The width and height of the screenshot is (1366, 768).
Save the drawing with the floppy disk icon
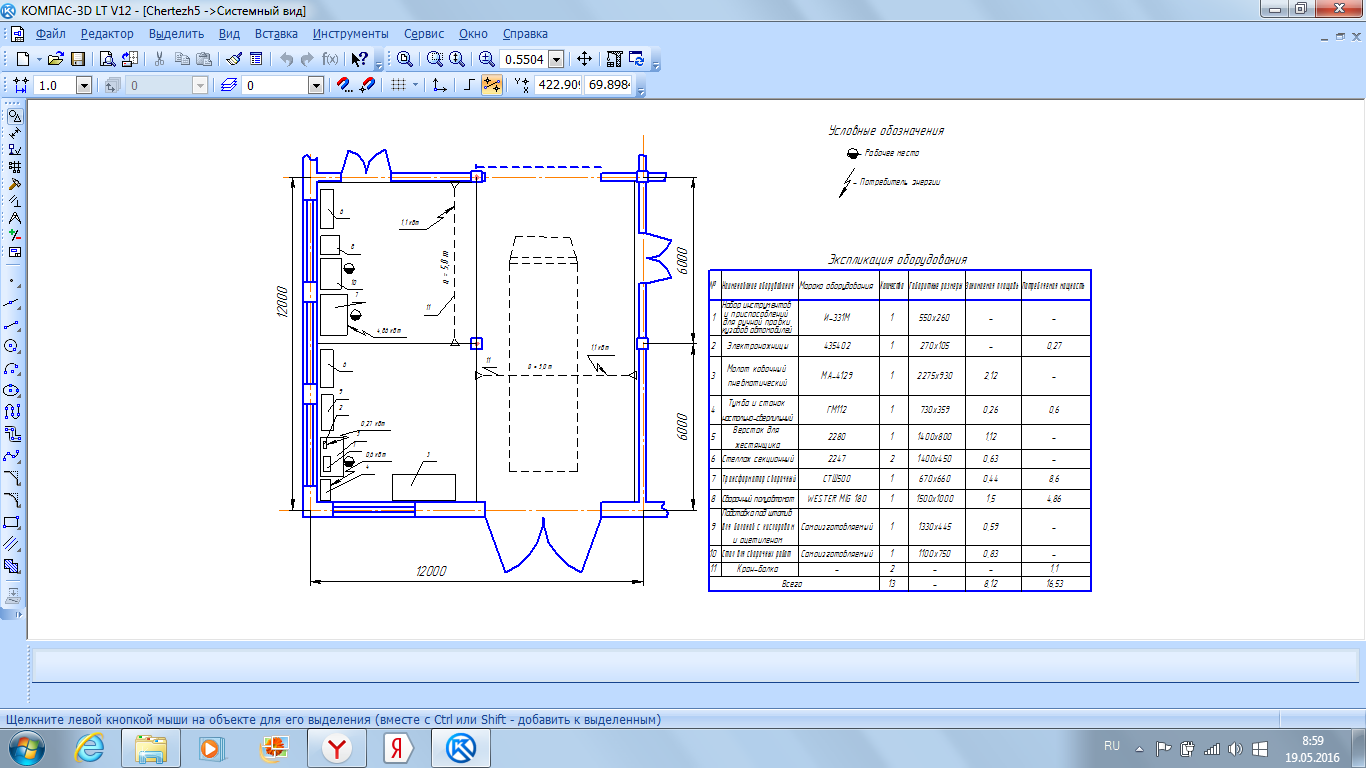77,59
